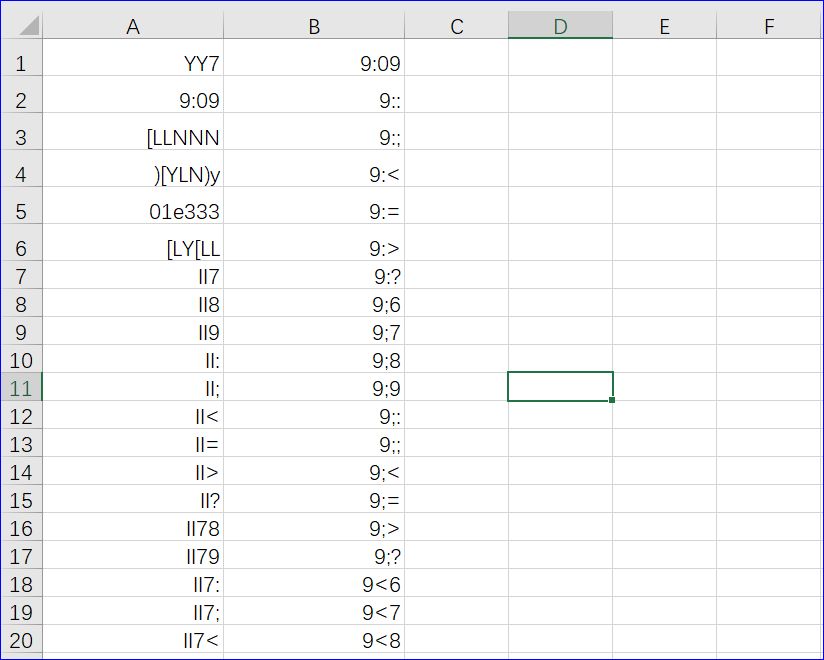Screen dimensions: 824x660
Task: Click cell containing 9;6
Action: (x=314, y=304)
